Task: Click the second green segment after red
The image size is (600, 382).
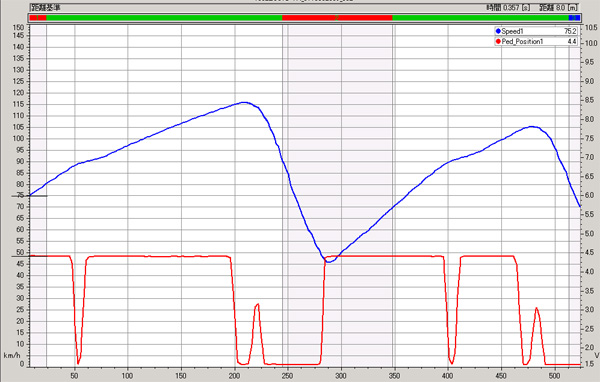Action: (x=481, y=18)
